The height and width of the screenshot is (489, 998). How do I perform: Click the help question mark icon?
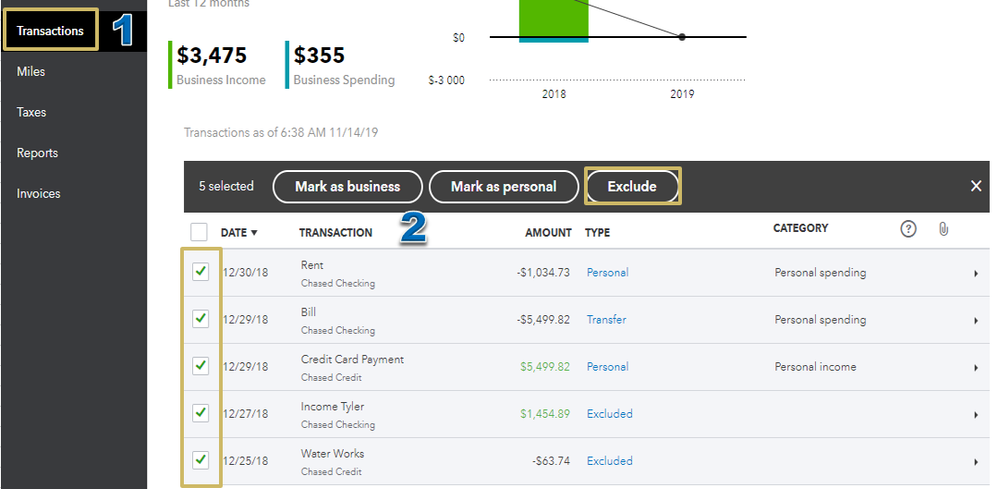[x=908, y=229]
